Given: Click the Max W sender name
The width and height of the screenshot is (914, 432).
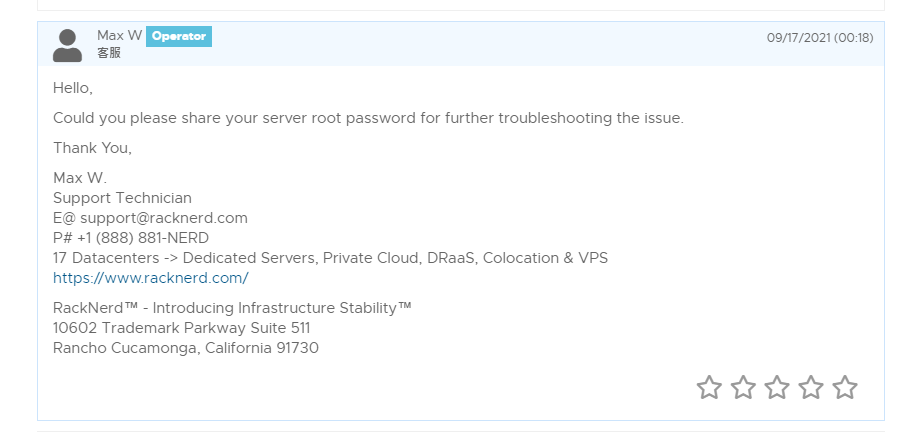Looking at the screenshot, I should (119, 36).
